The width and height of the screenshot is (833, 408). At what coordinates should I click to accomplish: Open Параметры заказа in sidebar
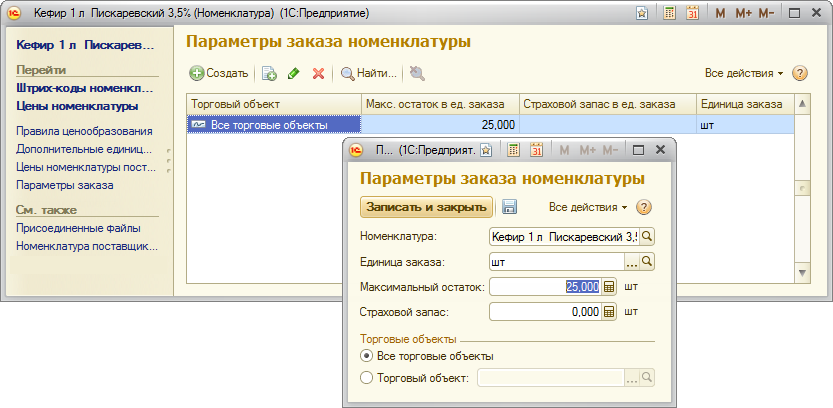[64, 185]
